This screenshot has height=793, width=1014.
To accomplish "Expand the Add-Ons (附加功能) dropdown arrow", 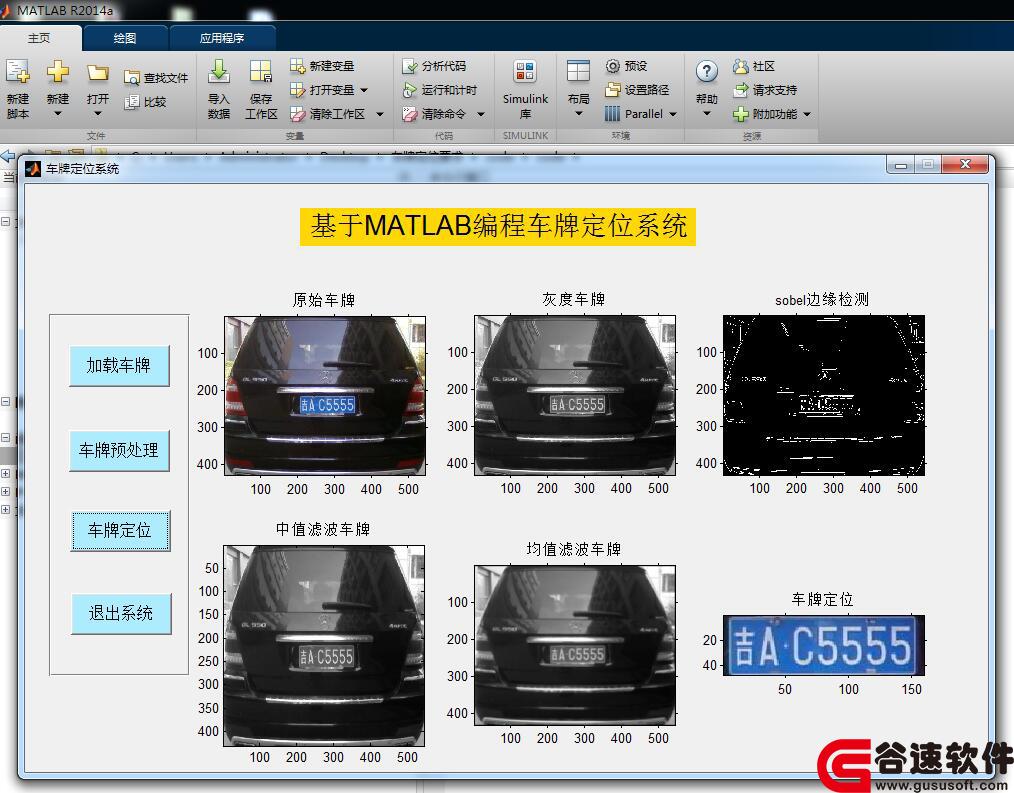I will 807,114.
